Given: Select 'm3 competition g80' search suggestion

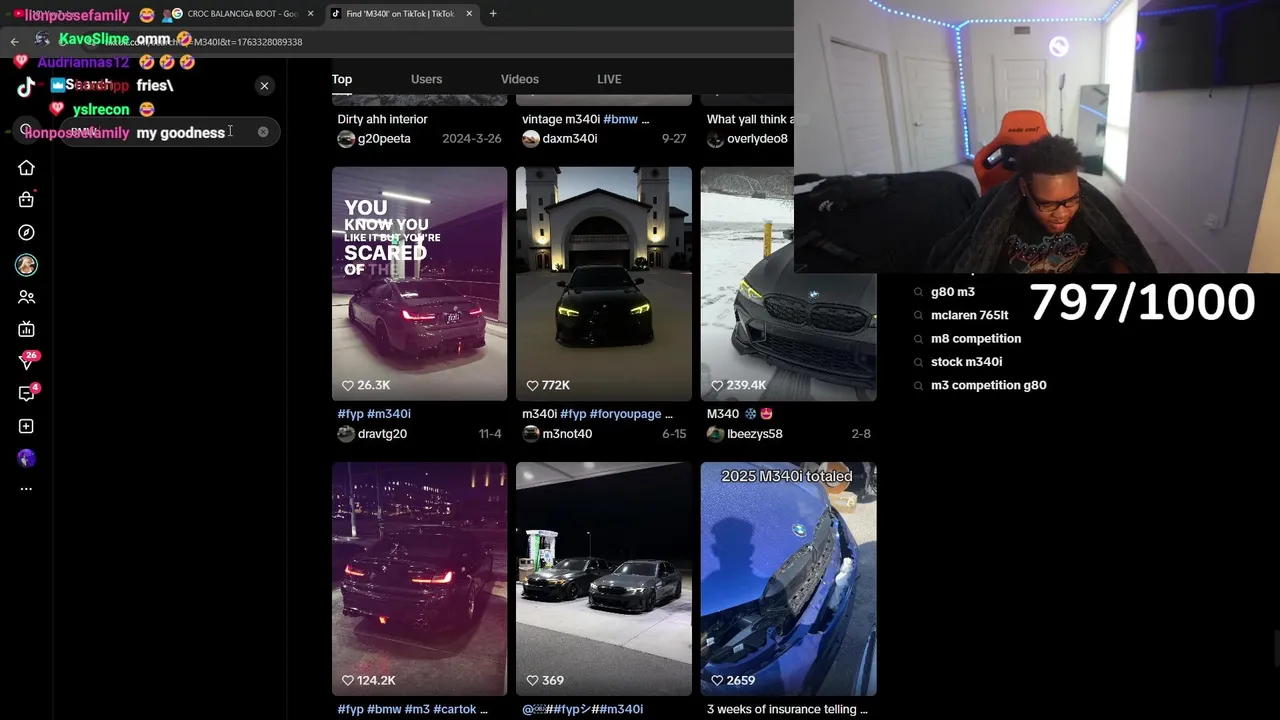Looking at the screenshot, I should (x=988, y=385).
